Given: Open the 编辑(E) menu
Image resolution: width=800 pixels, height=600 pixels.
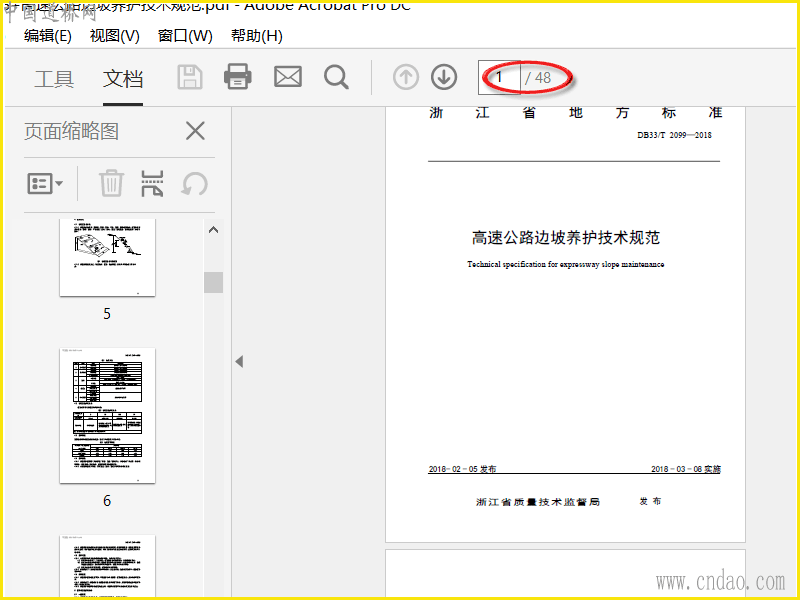Looking at the screenshot, I should pos(47,36).
